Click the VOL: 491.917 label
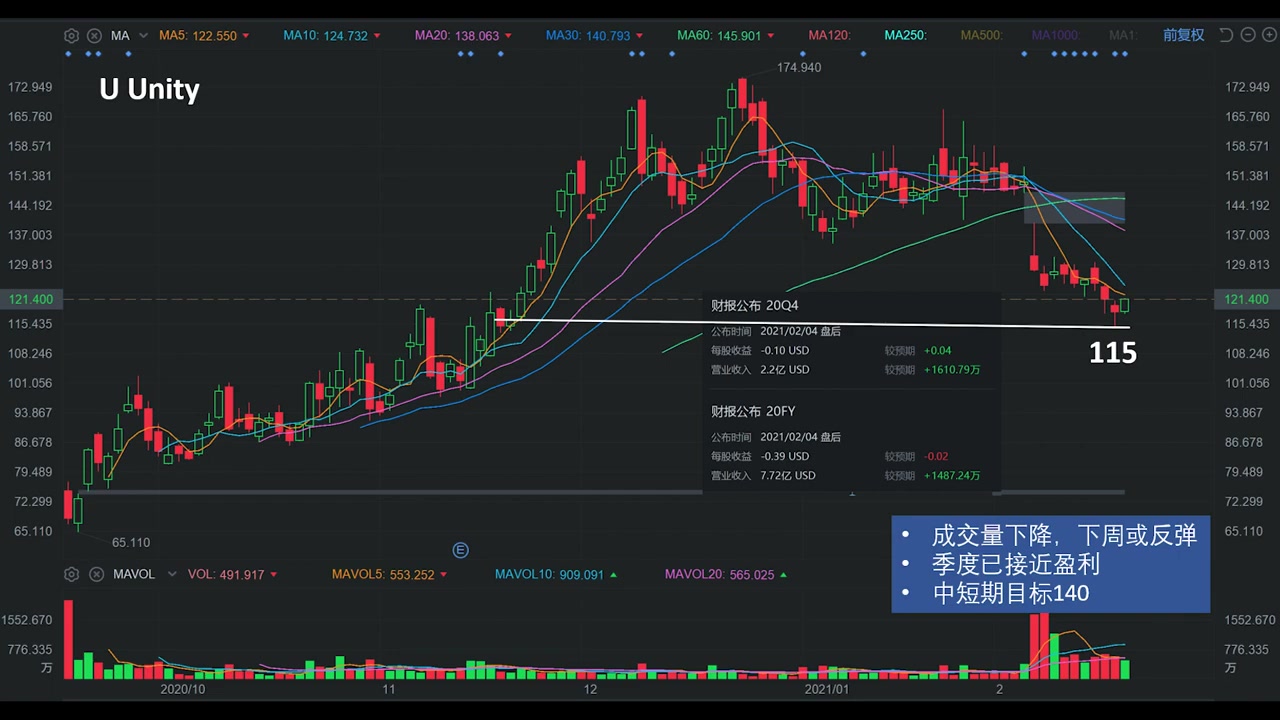 [226, 575]
